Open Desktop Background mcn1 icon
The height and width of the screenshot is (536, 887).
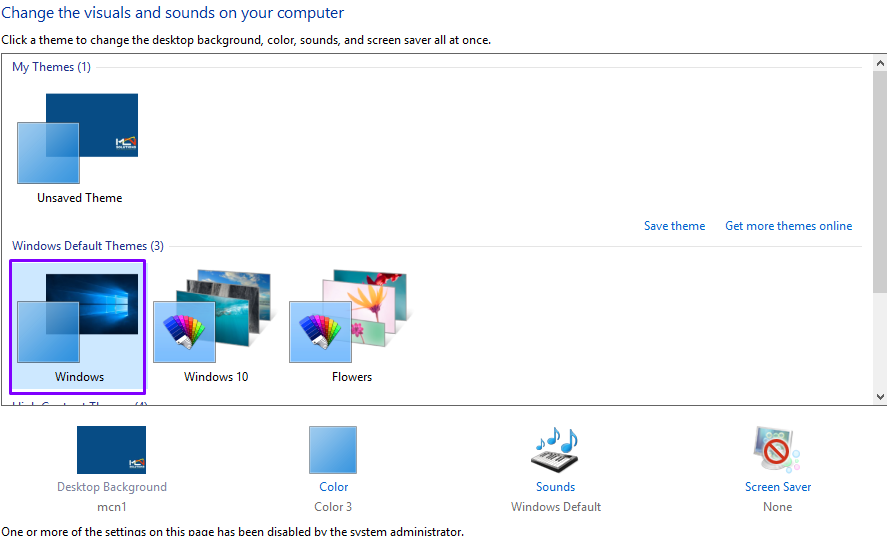[111, 449]
